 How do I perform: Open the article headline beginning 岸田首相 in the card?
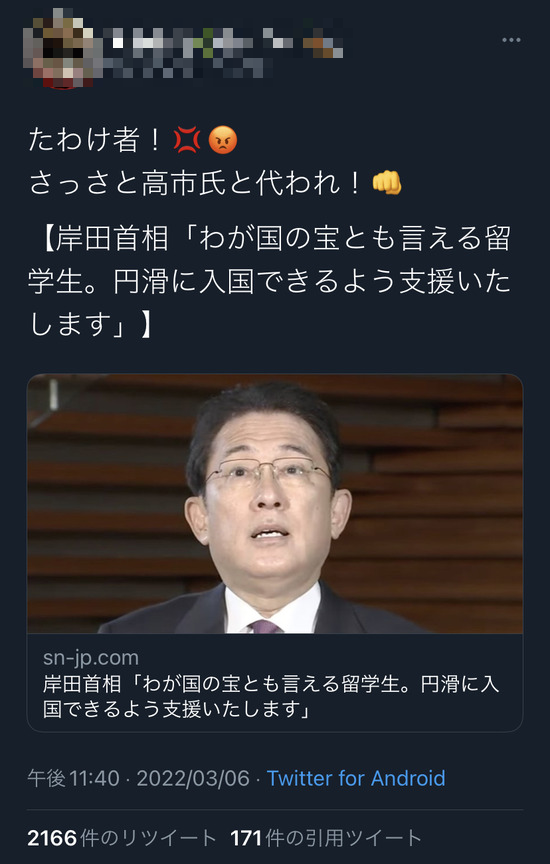(x=271, y=696)
